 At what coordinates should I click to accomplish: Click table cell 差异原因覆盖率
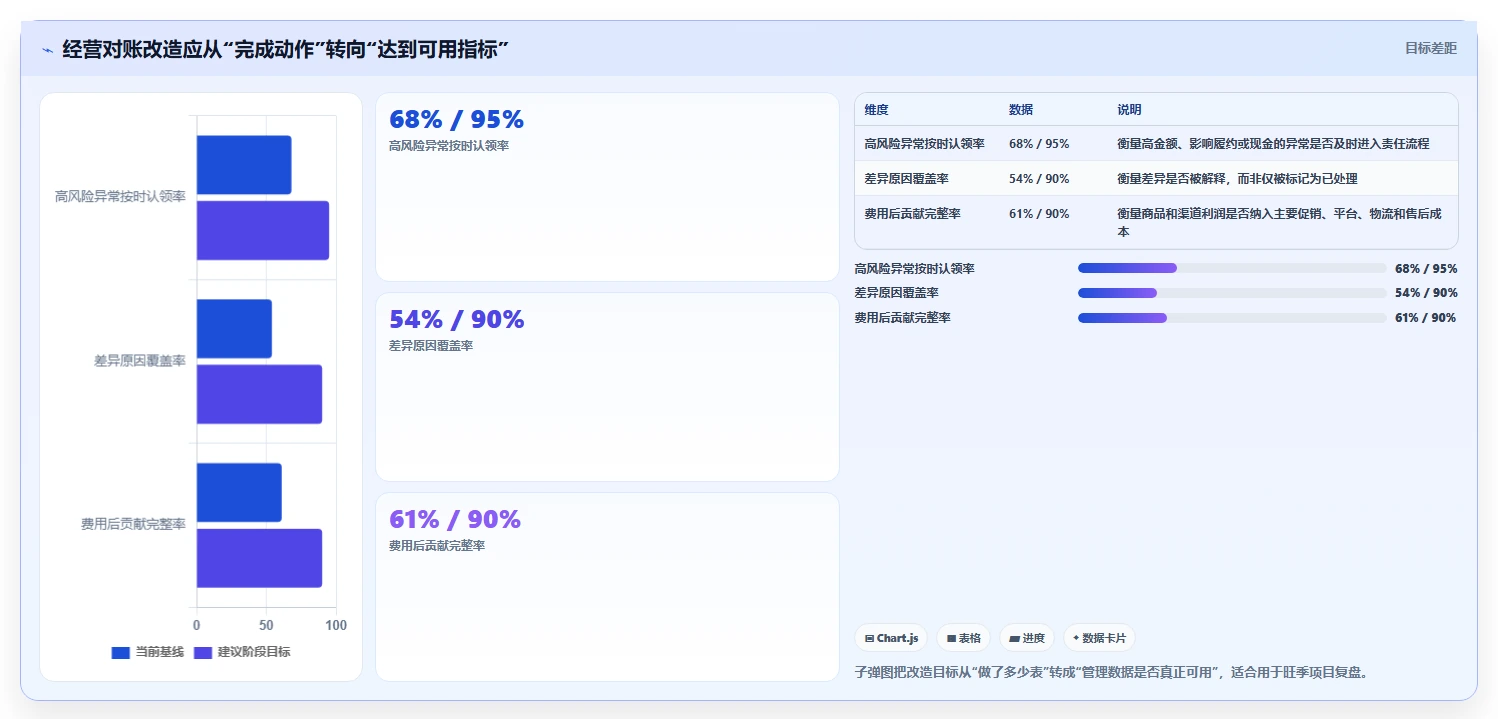coord(907,179)
